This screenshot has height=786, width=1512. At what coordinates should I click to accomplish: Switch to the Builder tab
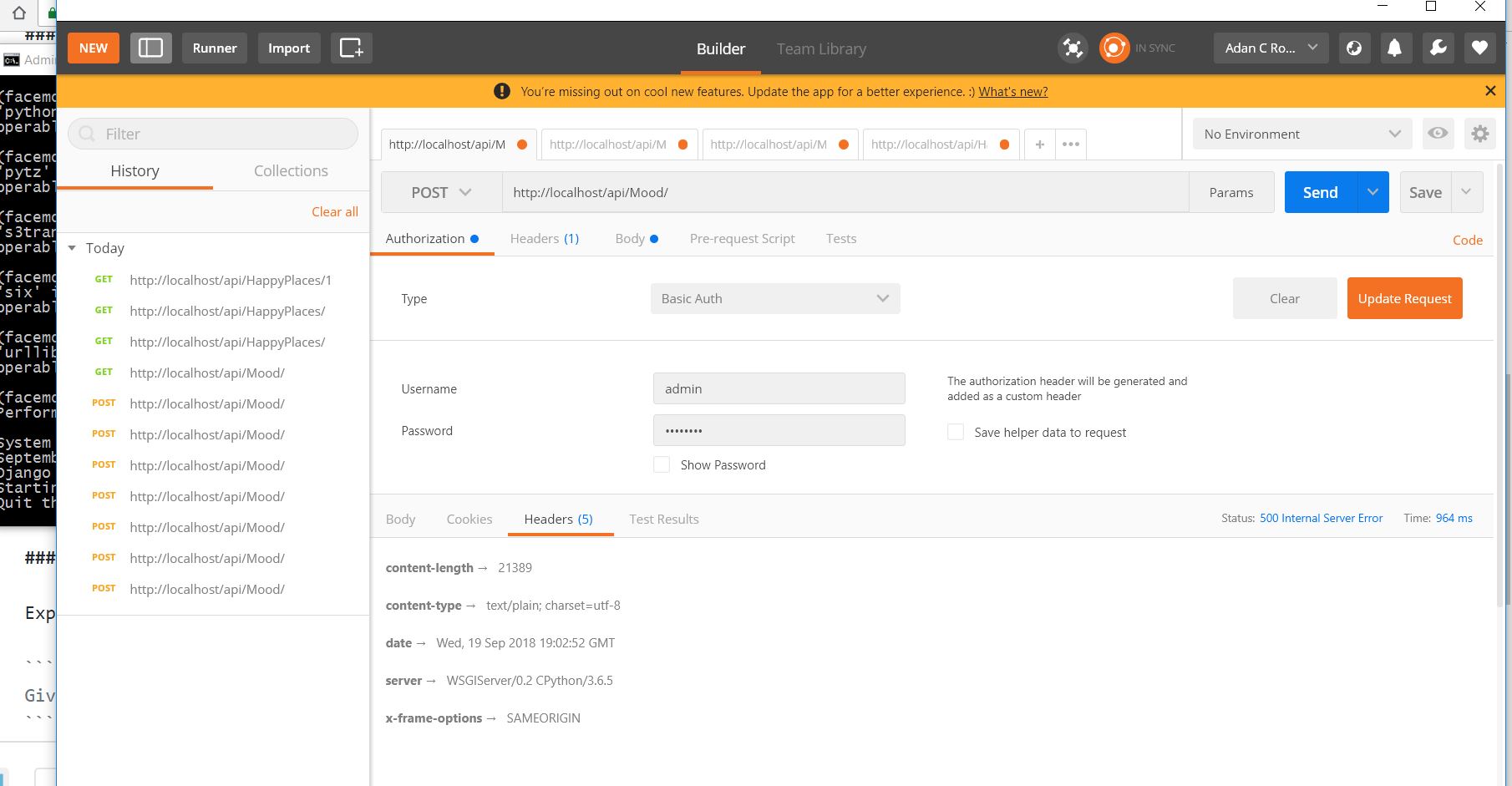point(720,48)
